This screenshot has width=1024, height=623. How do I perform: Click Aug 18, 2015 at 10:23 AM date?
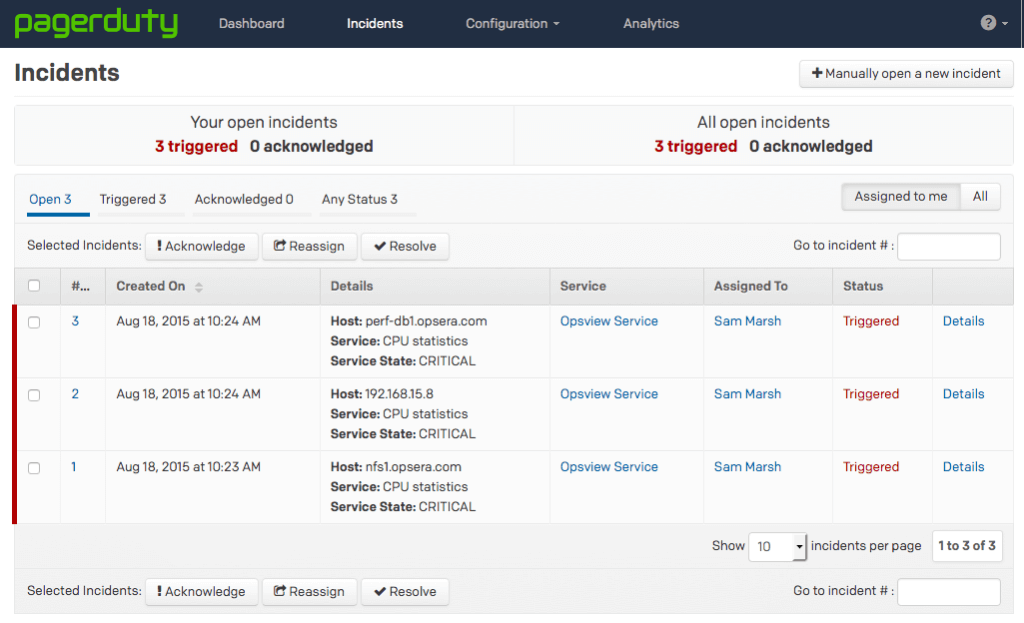pyautogui.click(x=188, y=468)
